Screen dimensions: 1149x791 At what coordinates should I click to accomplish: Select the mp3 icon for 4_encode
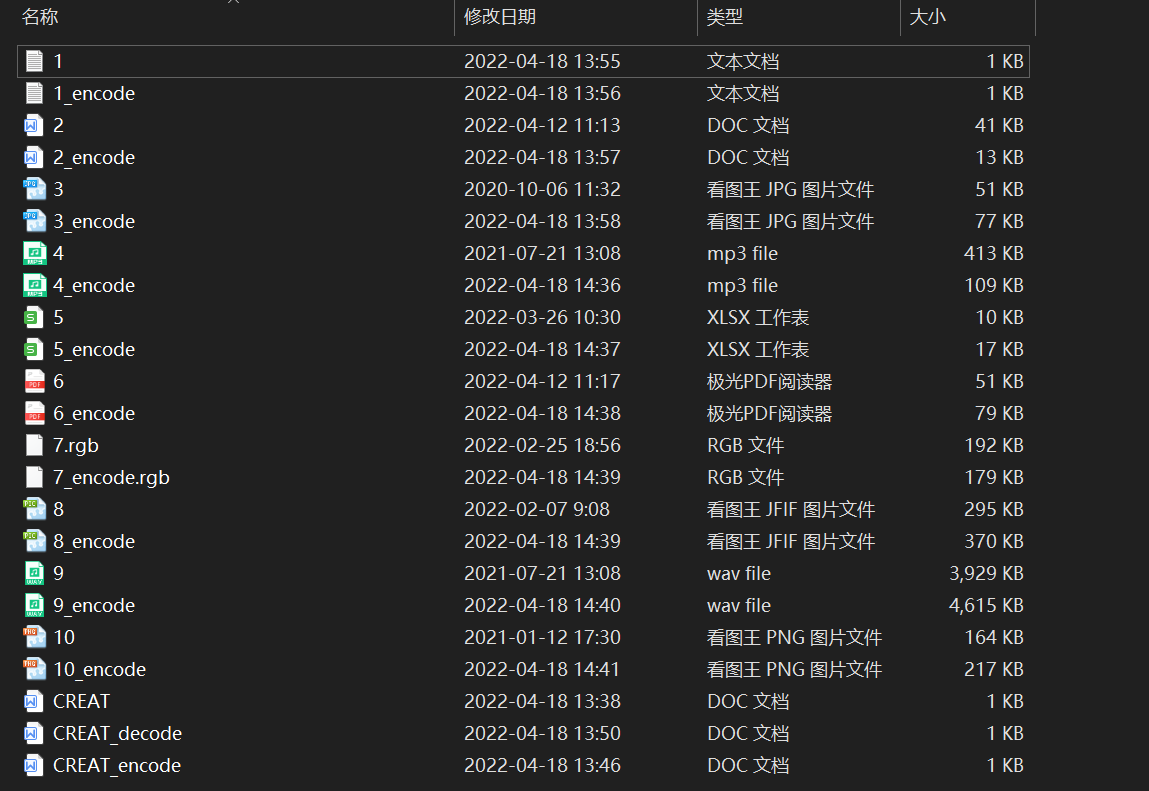(x=34, y=285)
